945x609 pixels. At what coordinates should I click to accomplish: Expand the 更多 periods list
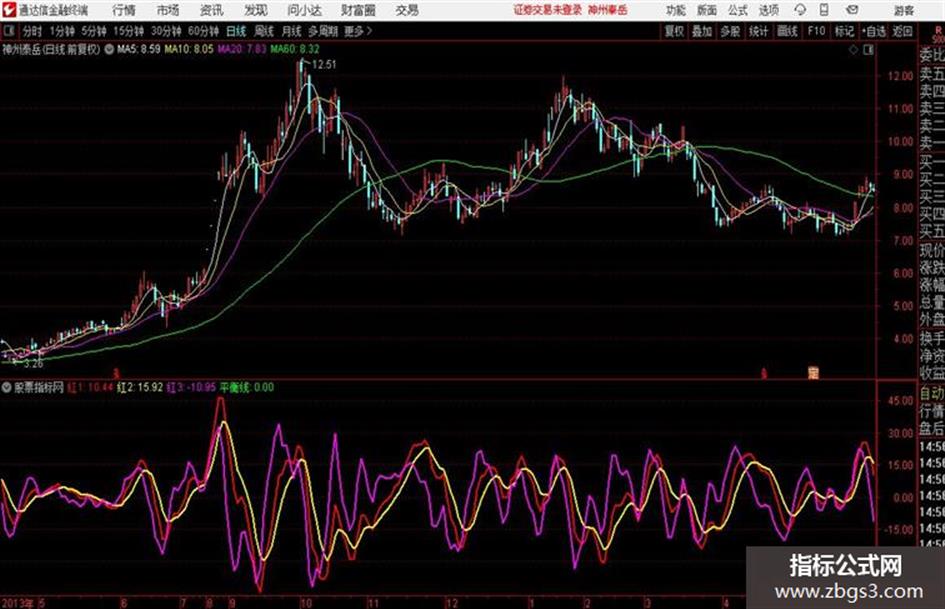358,31
